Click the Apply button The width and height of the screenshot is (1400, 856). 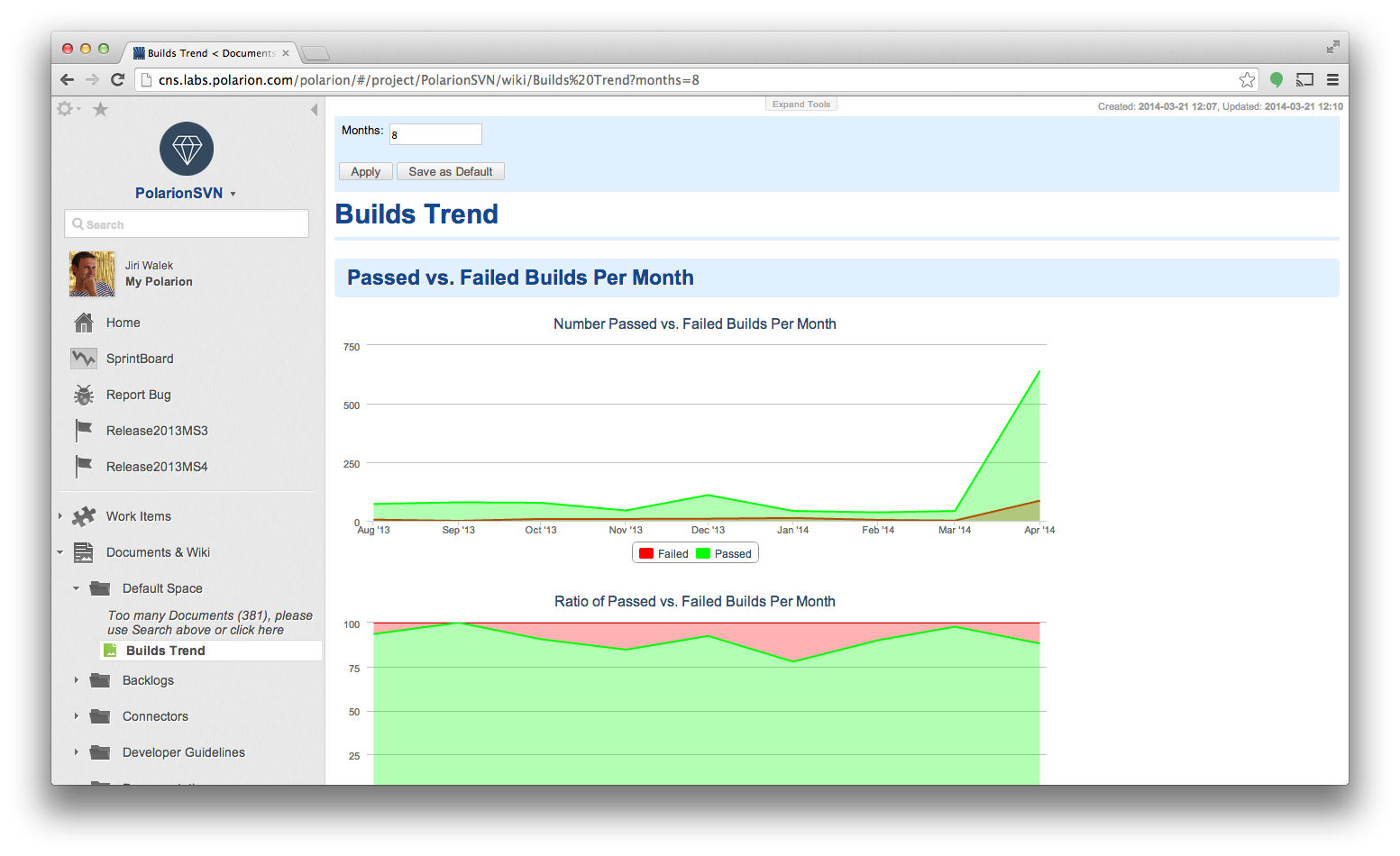coord(365,171)
